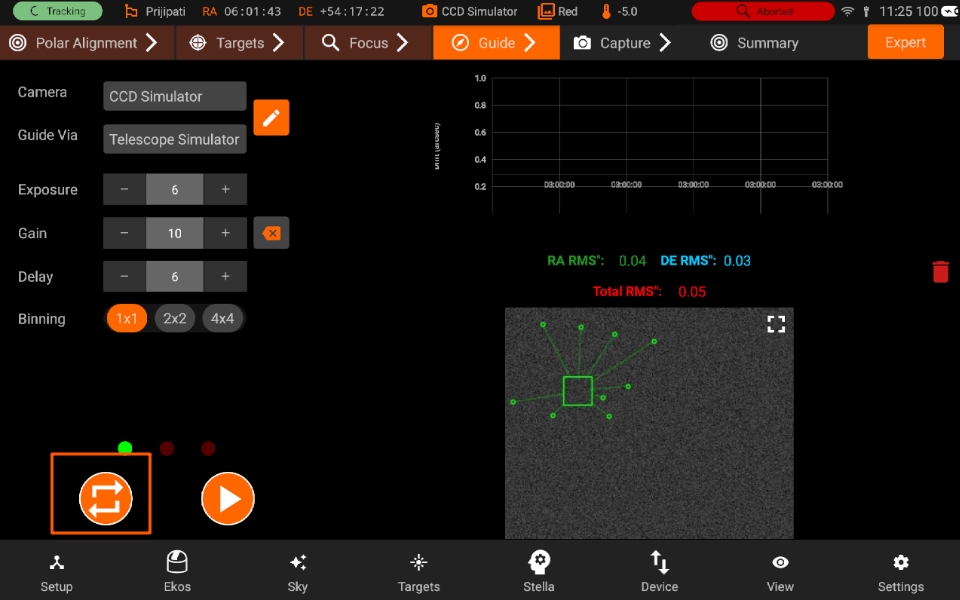Edit the camera and guide settings
Image resolution: width=960 pixels, height=600 pixels.
tap(271, 118)
